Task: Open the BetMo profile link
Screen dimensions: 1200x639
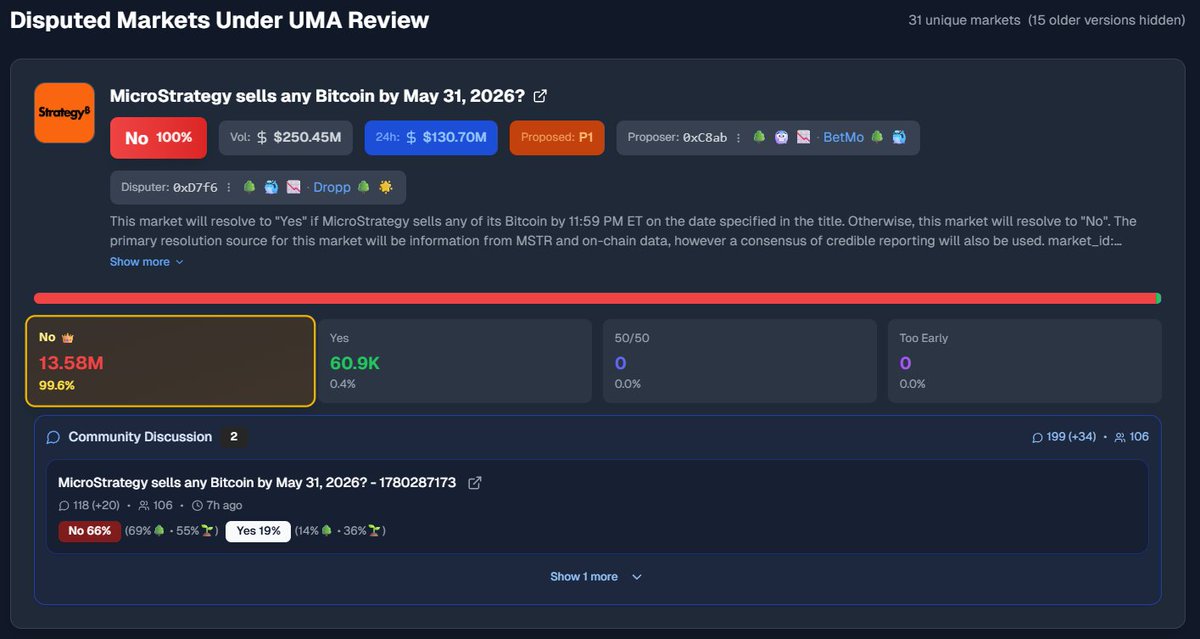Action: click(843, 137)
